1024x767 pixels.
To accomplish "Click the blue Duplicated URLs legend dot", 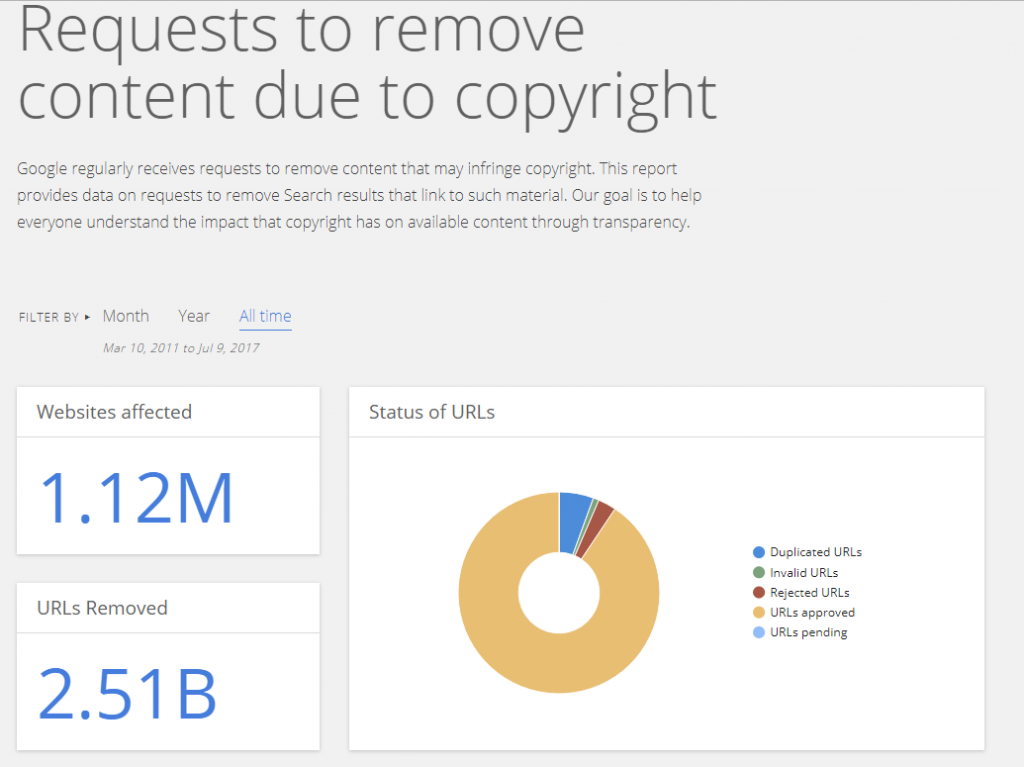I will [759, 552].
